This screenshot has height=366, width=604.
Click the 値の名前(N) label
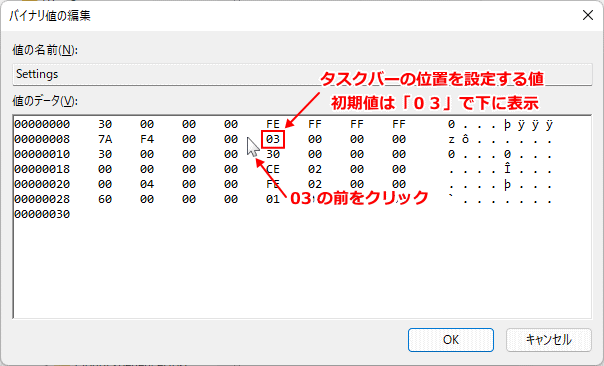[x=45, y=50]
